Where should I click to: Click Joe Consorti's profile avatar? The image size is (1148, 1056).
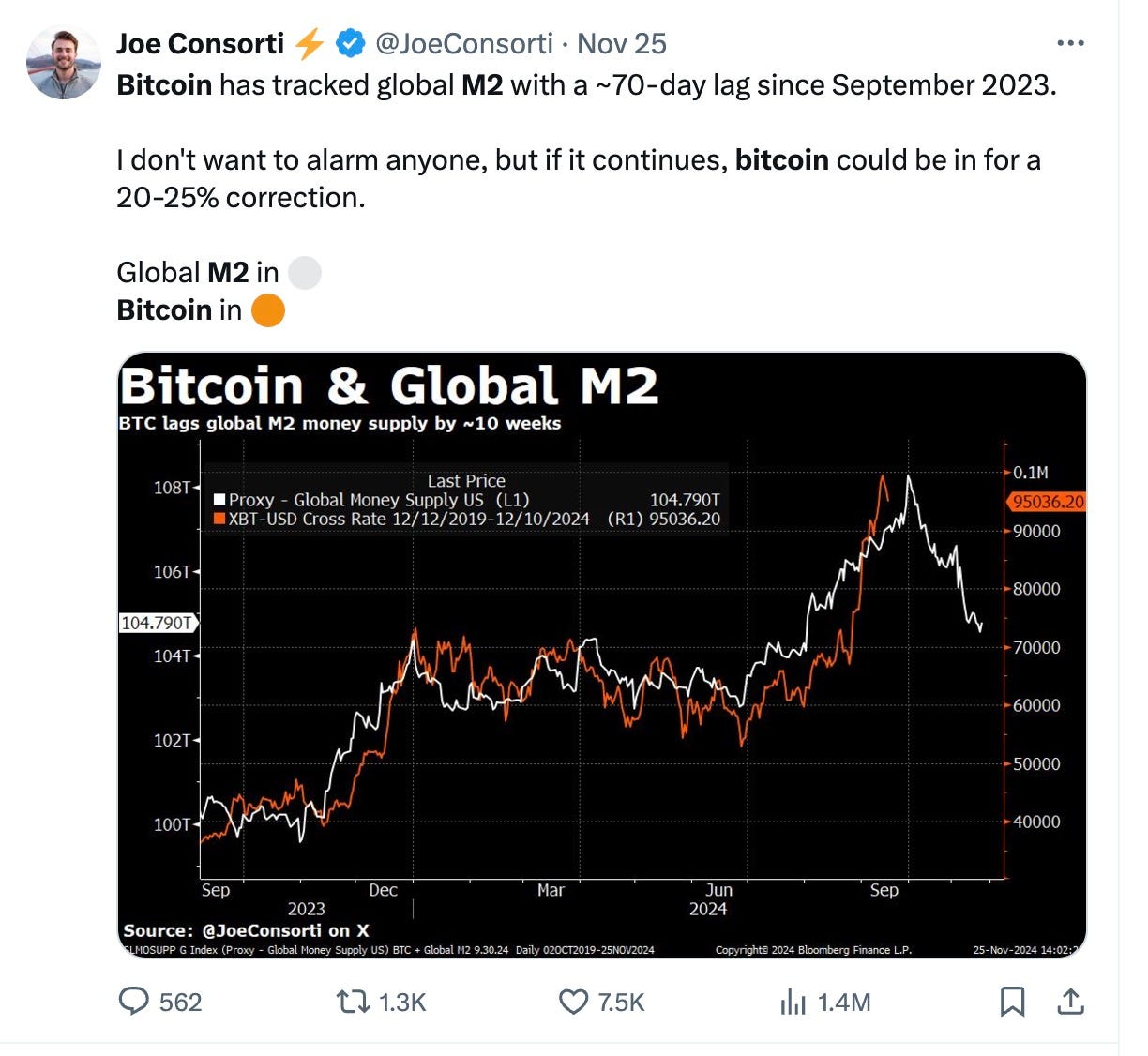click(64, 64)
